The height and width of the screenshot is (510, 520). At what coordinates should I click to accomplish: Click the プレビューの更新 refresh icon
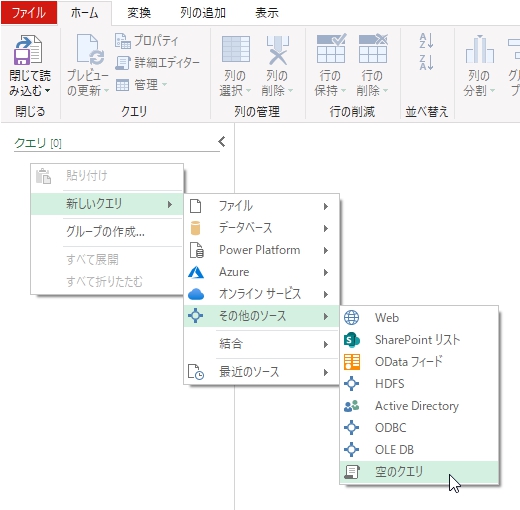90,49
